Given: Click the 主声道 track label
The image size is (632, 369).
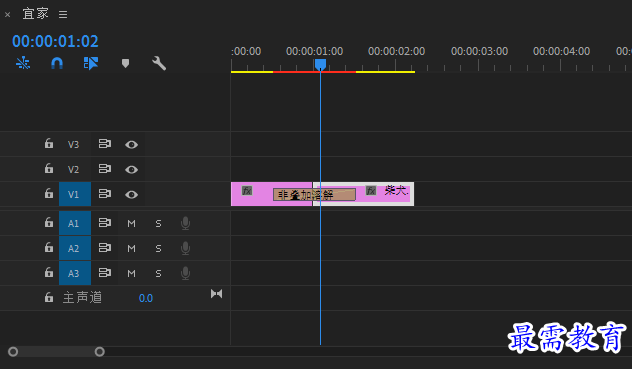Looking at the screenshot, I should click(82, 298).
